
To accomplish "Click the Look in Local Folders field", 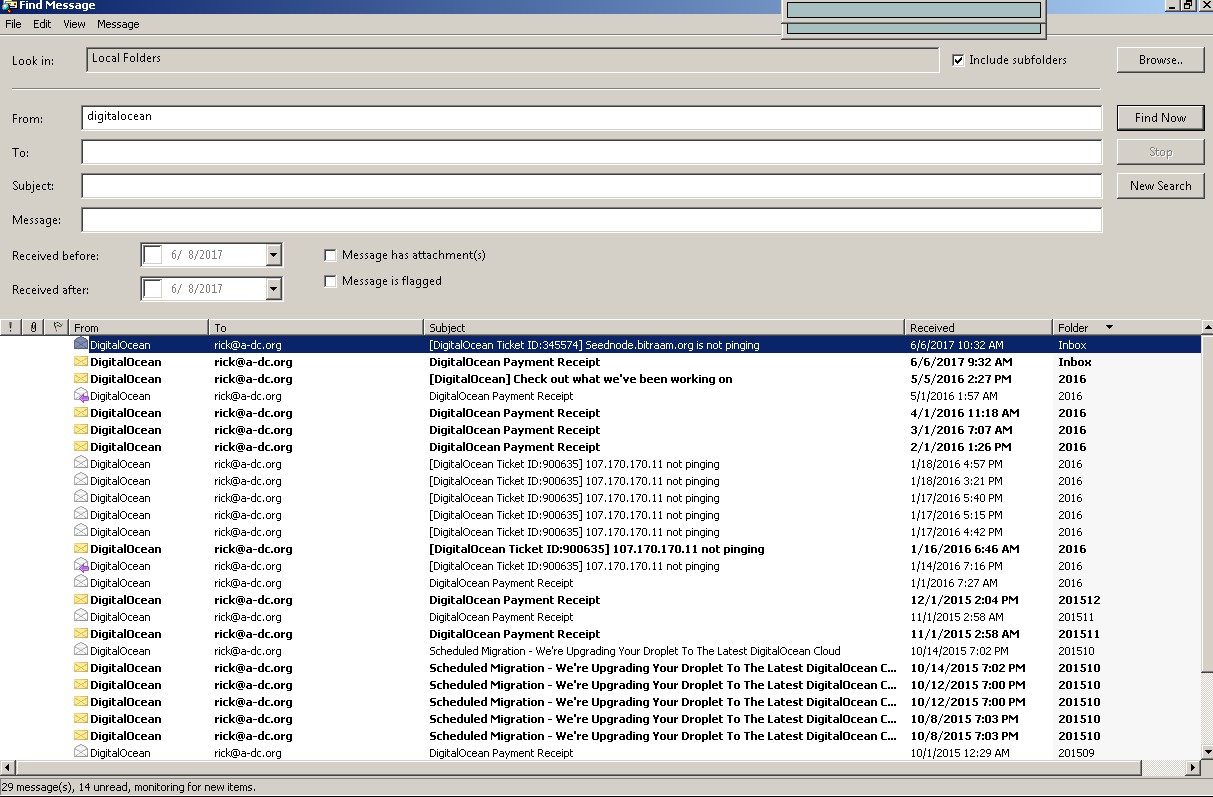I will (x=512, y=59).
